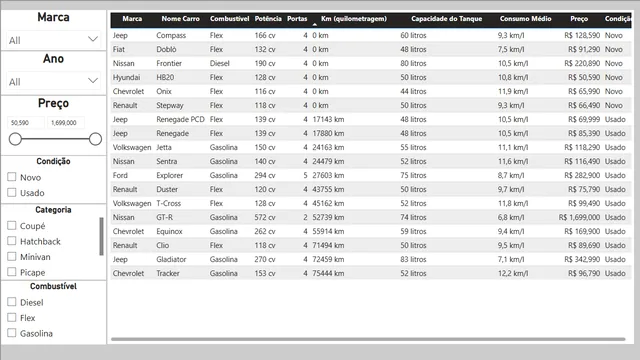This screenshot has height=360, width=640.
Task: Sort by Capacidade do Tanque header
Action: 447,19
